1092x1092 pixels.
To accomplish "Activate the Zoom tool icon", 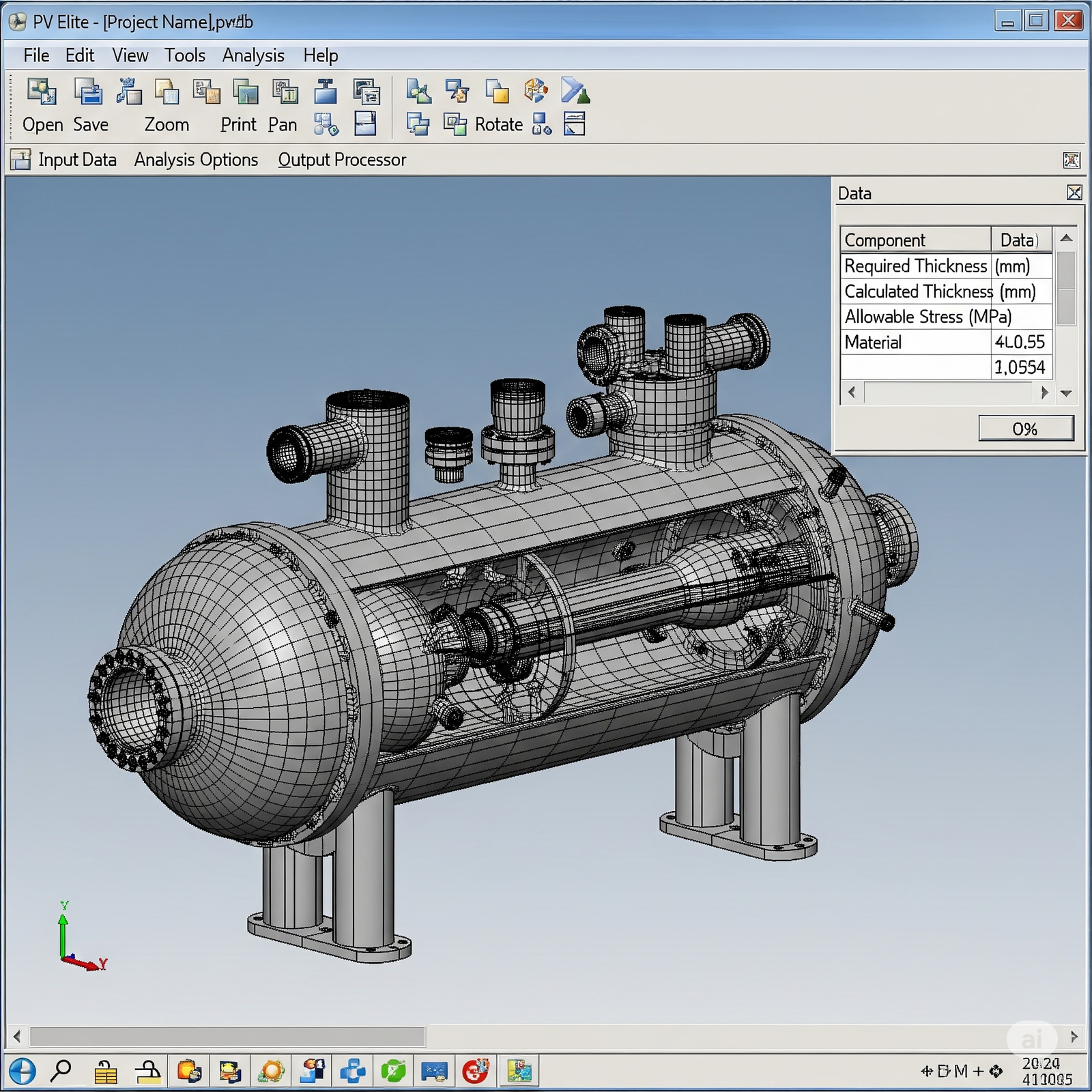I will tap(167, 91).
